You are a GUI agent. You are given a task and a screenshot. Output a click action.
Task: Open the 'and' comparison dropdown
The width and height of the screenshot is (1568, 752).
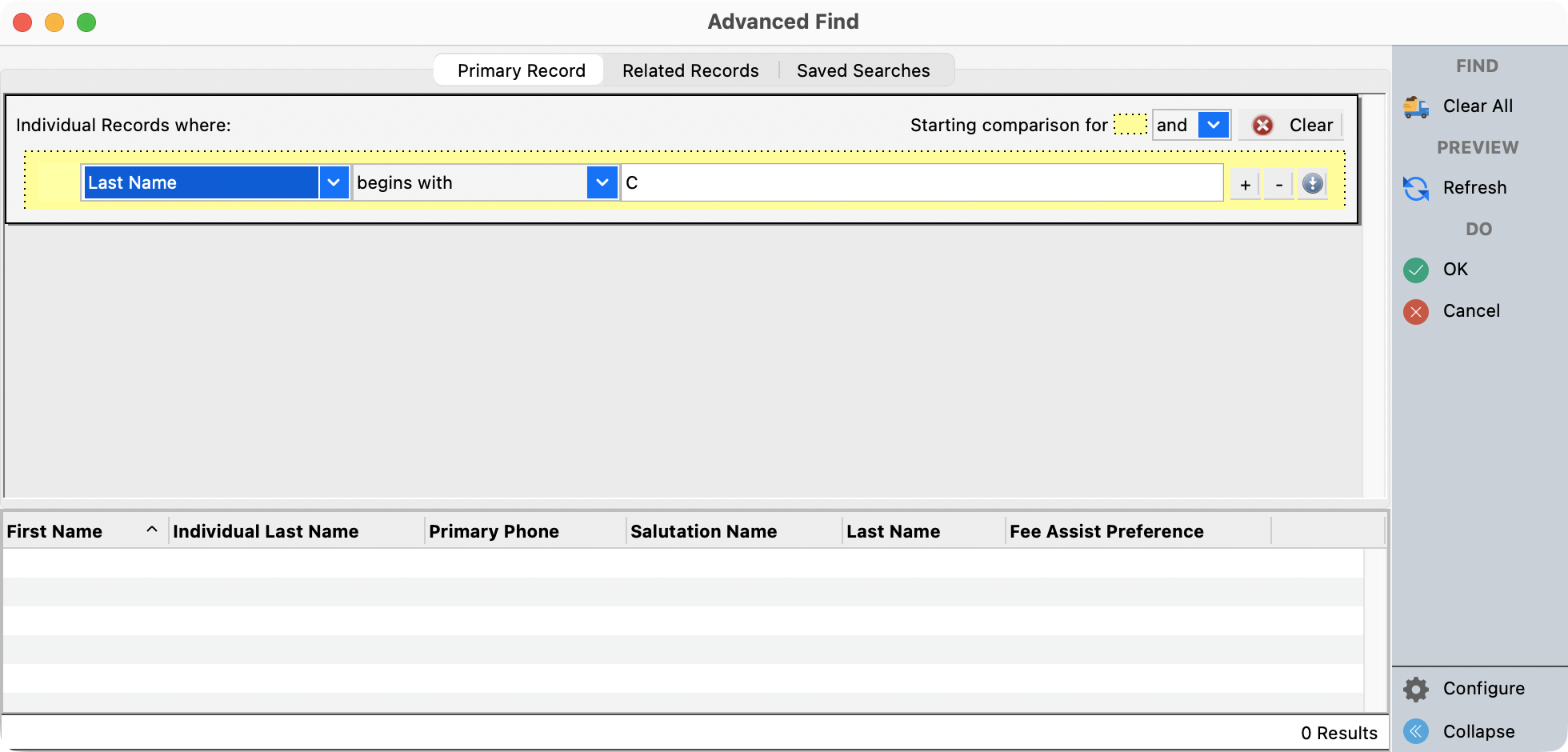pos(1214,125)
